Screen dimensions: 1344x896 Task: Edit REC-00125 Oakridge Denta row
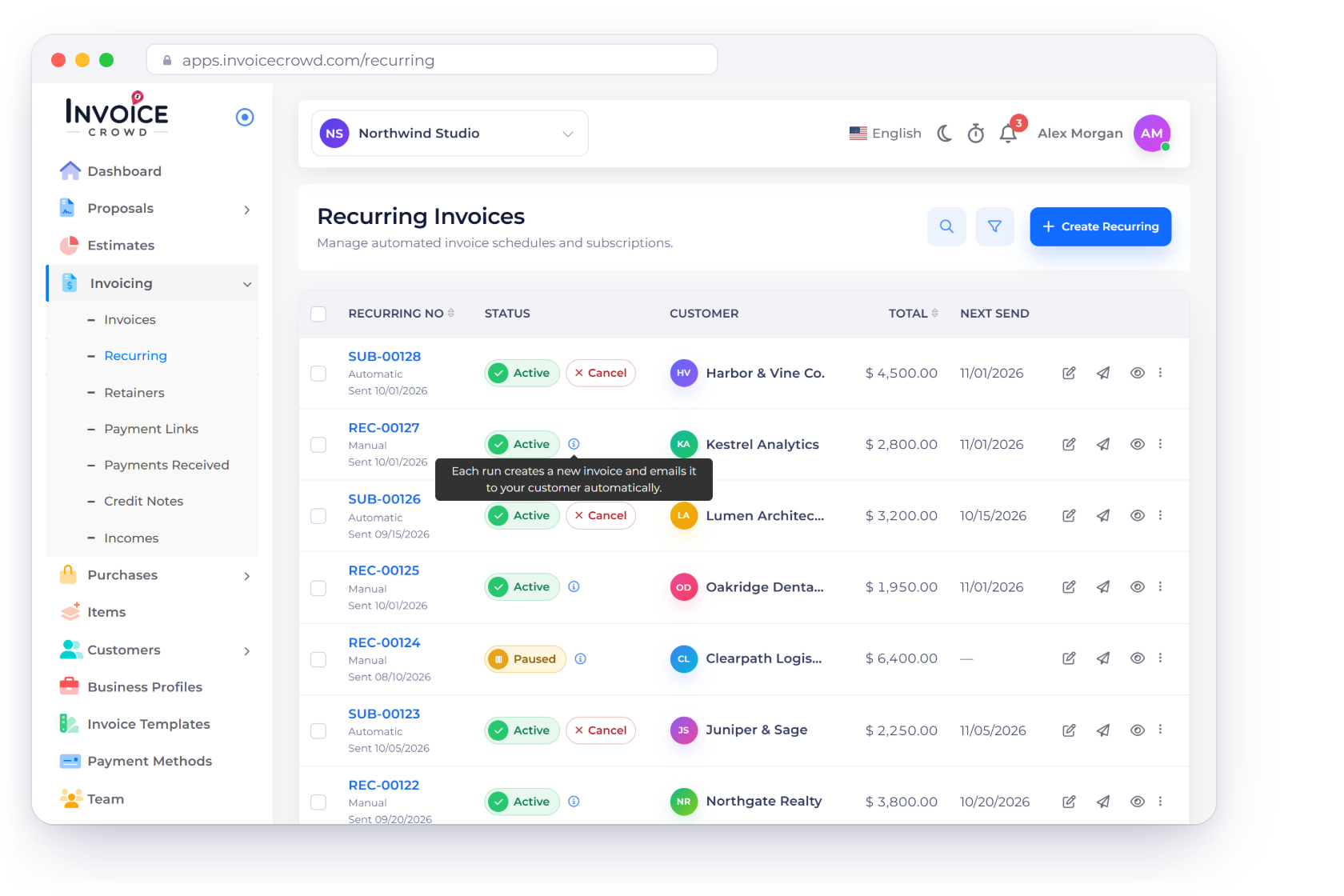tap(1069, 586)
